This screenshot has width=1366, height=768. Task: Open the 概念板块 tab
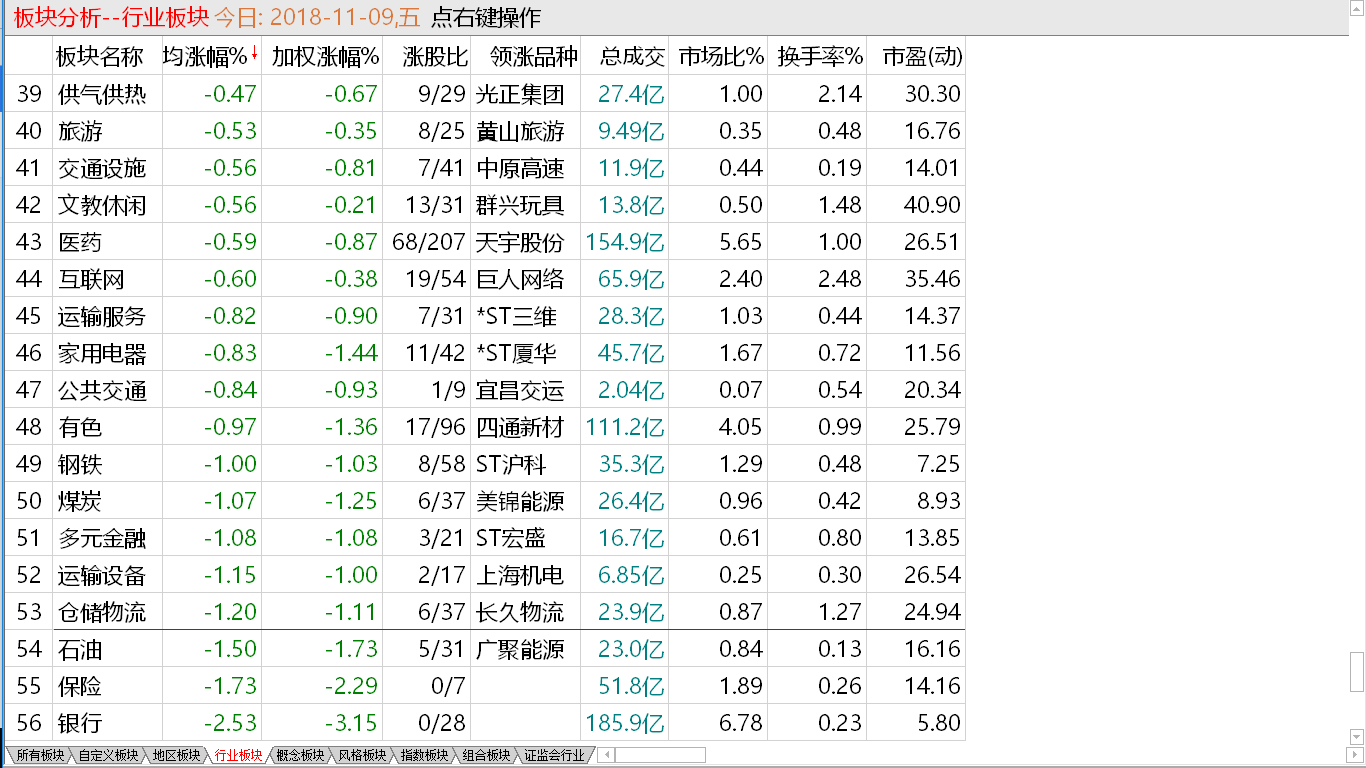[300, 756]
